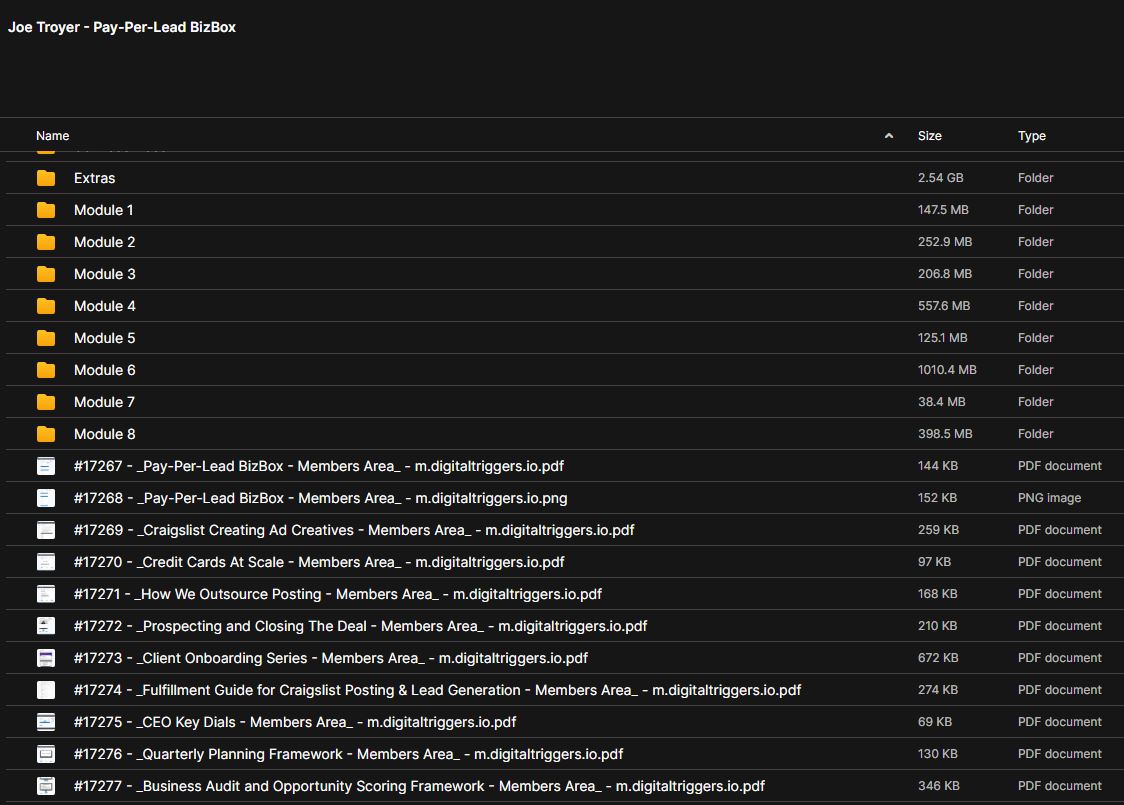Click the #17275 CEO Key Dials PDF icon
Viewport: 1124px width, 805px height.
(46, 722)
